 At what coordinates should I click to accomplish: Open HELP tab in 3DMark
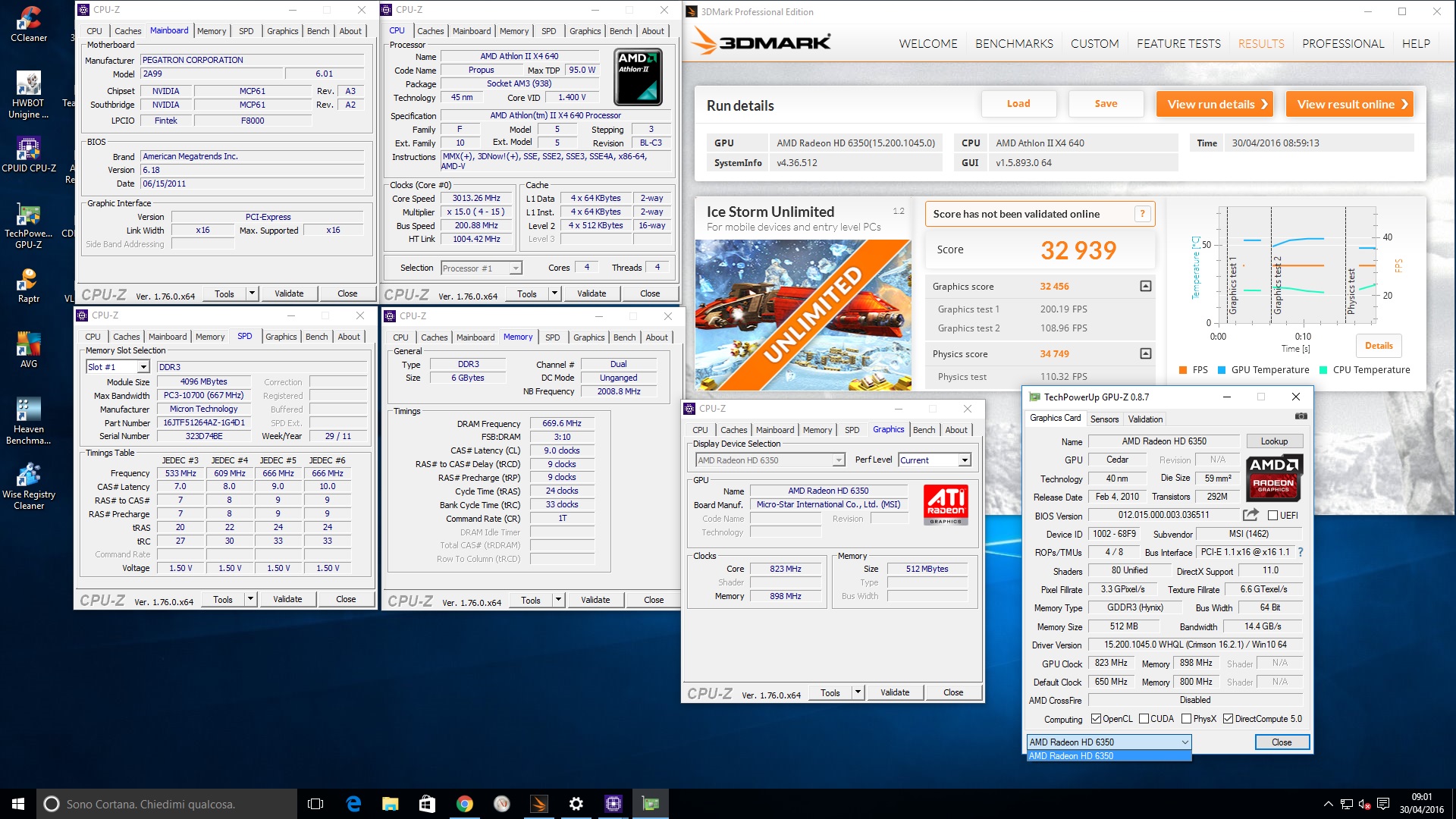pos(1416,44)
